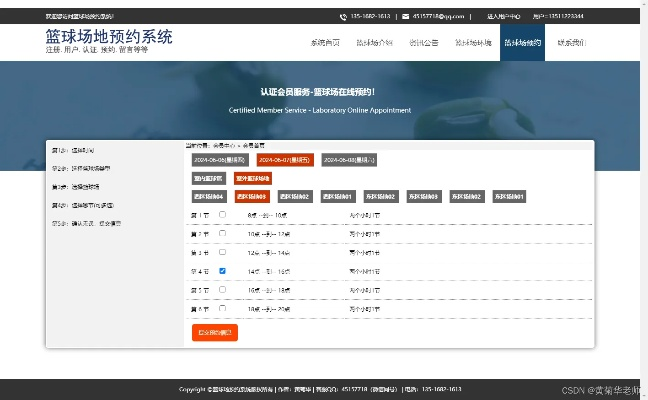
Task: Tick the session 6 checkbox (18–20点)
Action: [x=222, y=309]
